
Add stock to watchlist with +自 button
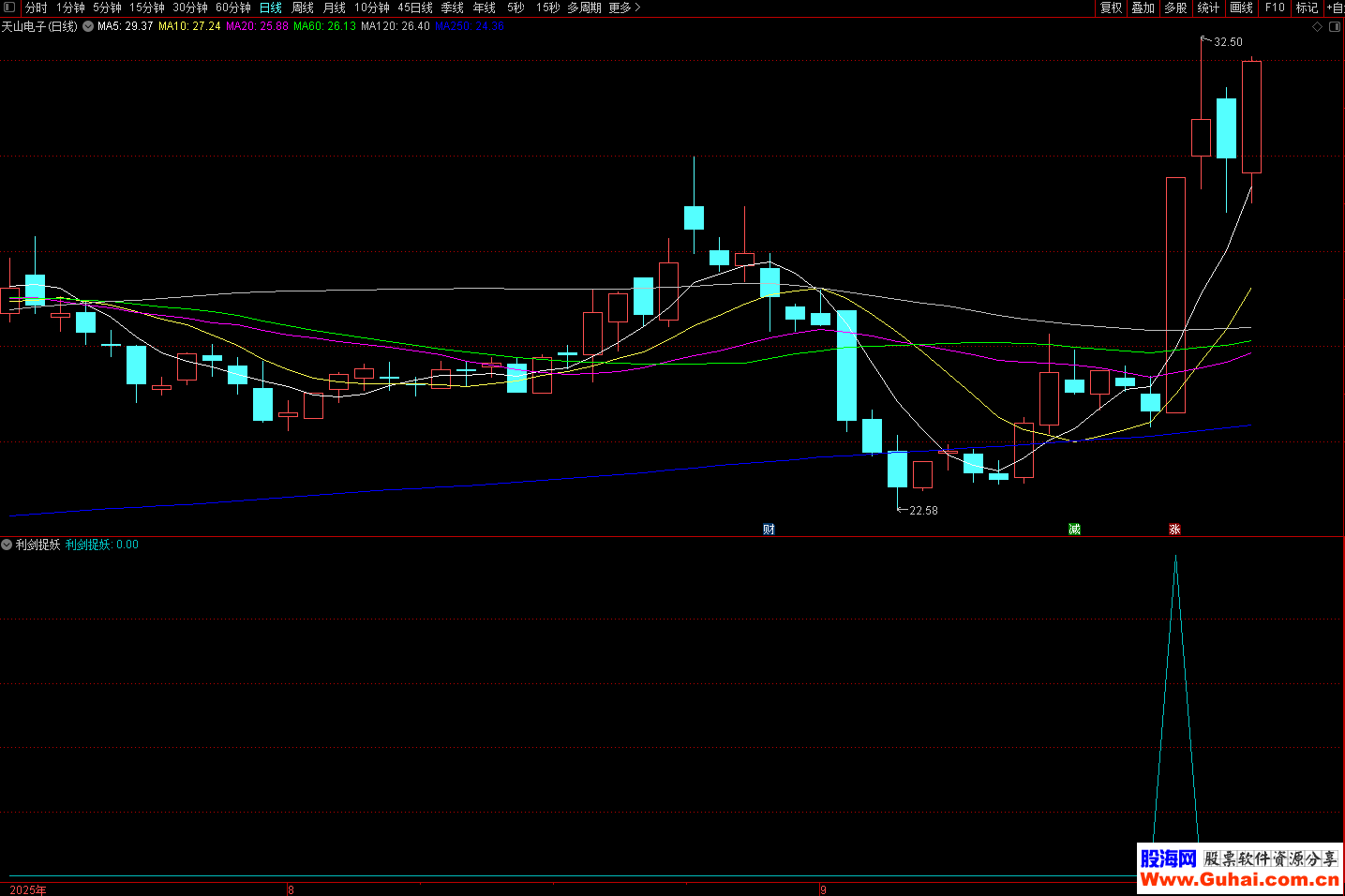coord(1335,7)
